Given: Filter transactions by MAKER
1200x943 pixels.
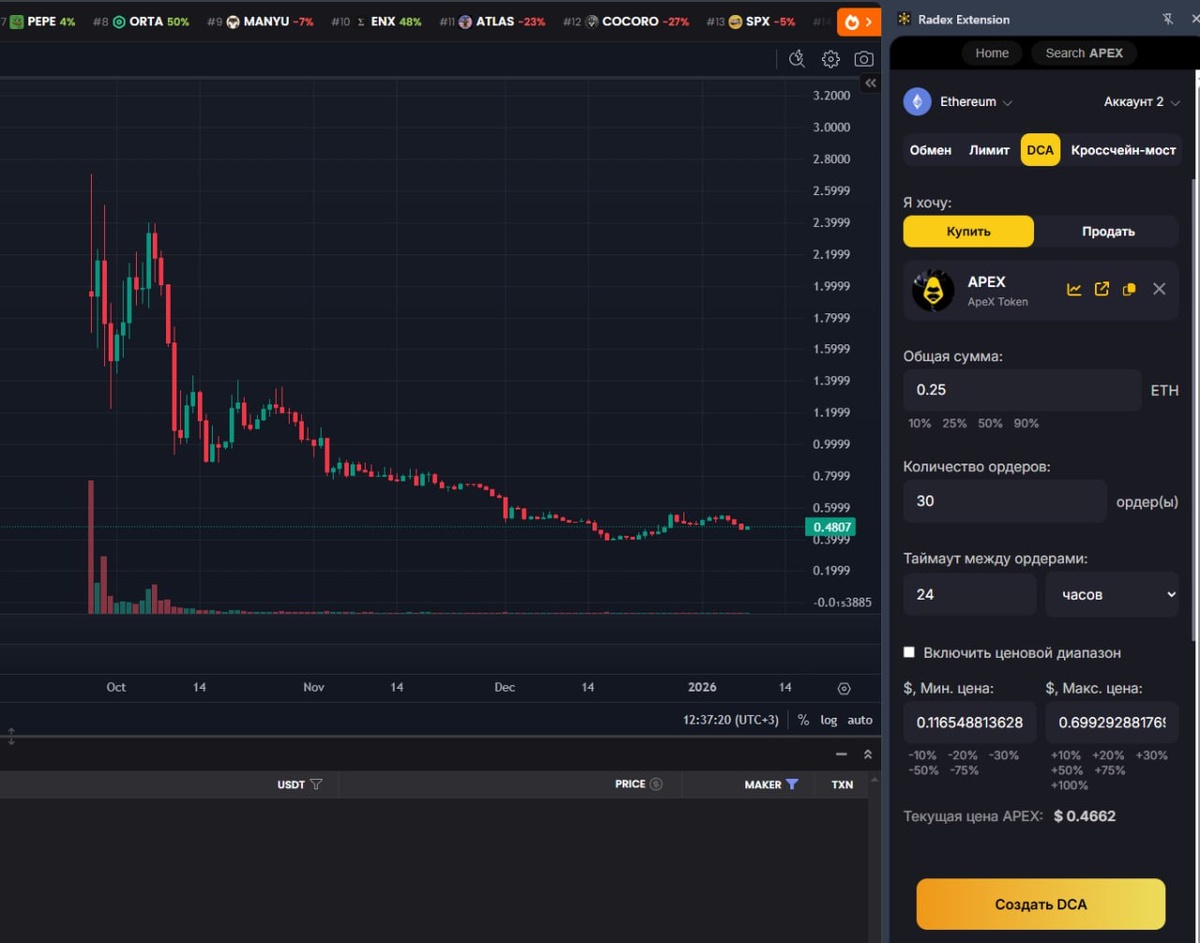Looking at the screenshot, I should pos(792,785).
